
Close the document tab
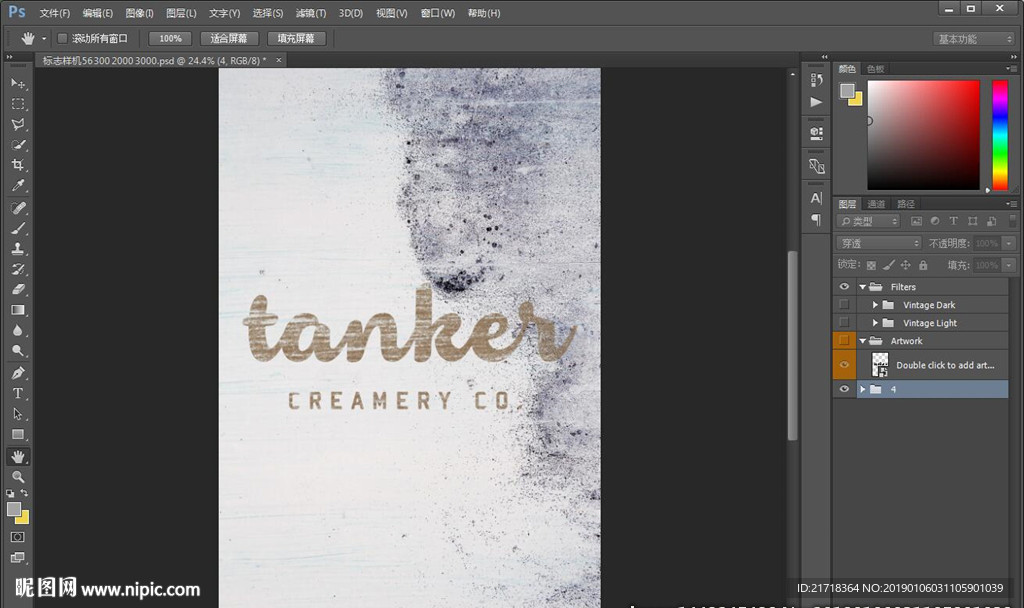click(279, 60)
